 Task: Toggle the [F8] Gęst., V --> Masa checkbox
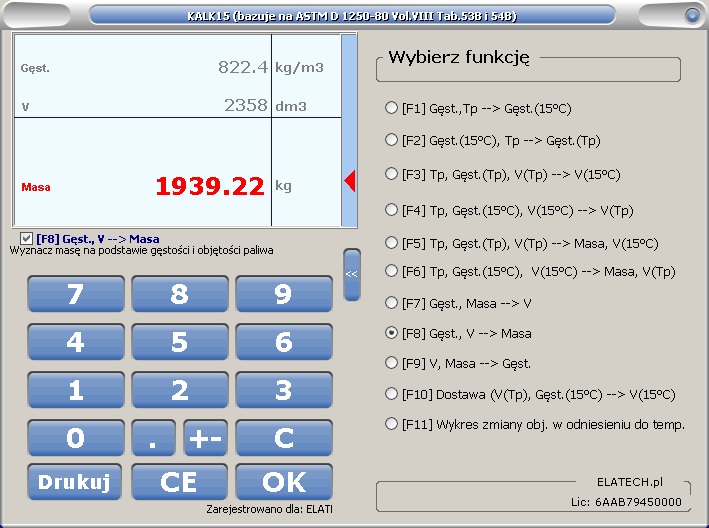tap(26, 239)
